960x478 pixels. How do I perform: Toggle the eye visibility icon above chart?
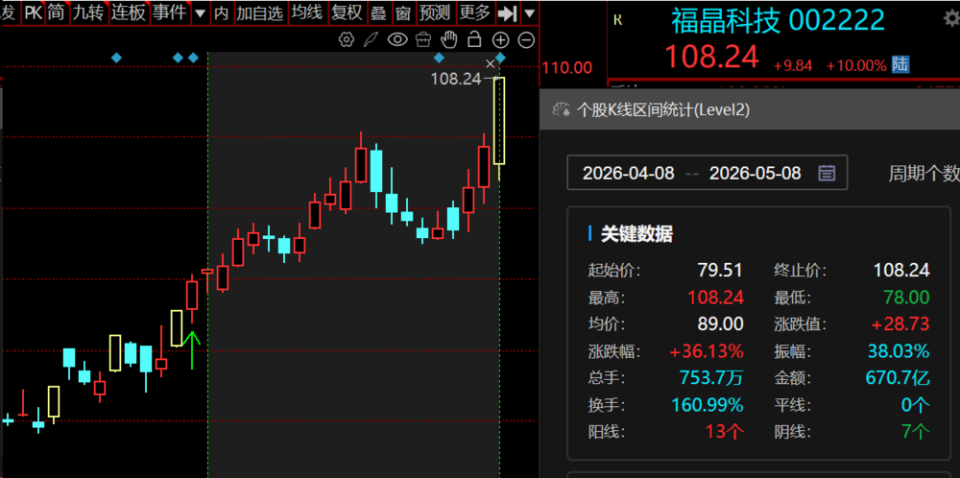point(397,40)
